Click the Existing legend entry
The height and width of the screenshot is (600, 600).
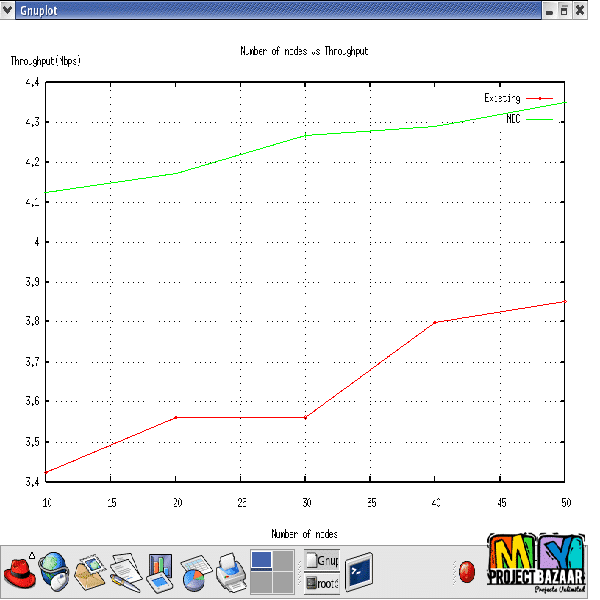pyautogui.click(x=502, y=98)
